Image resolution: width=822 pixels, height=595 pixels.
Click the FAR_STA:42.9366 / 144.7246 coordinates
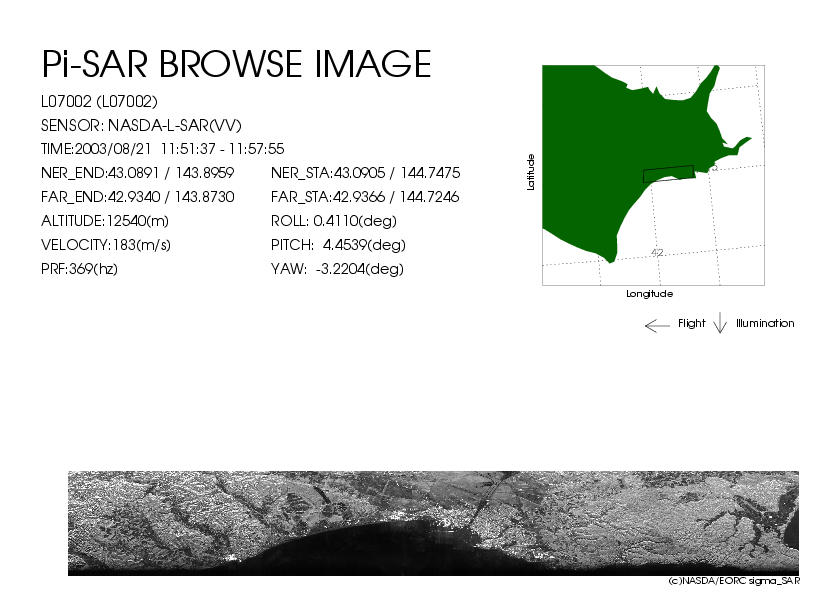pyautogui.click(x=365, y=197)
